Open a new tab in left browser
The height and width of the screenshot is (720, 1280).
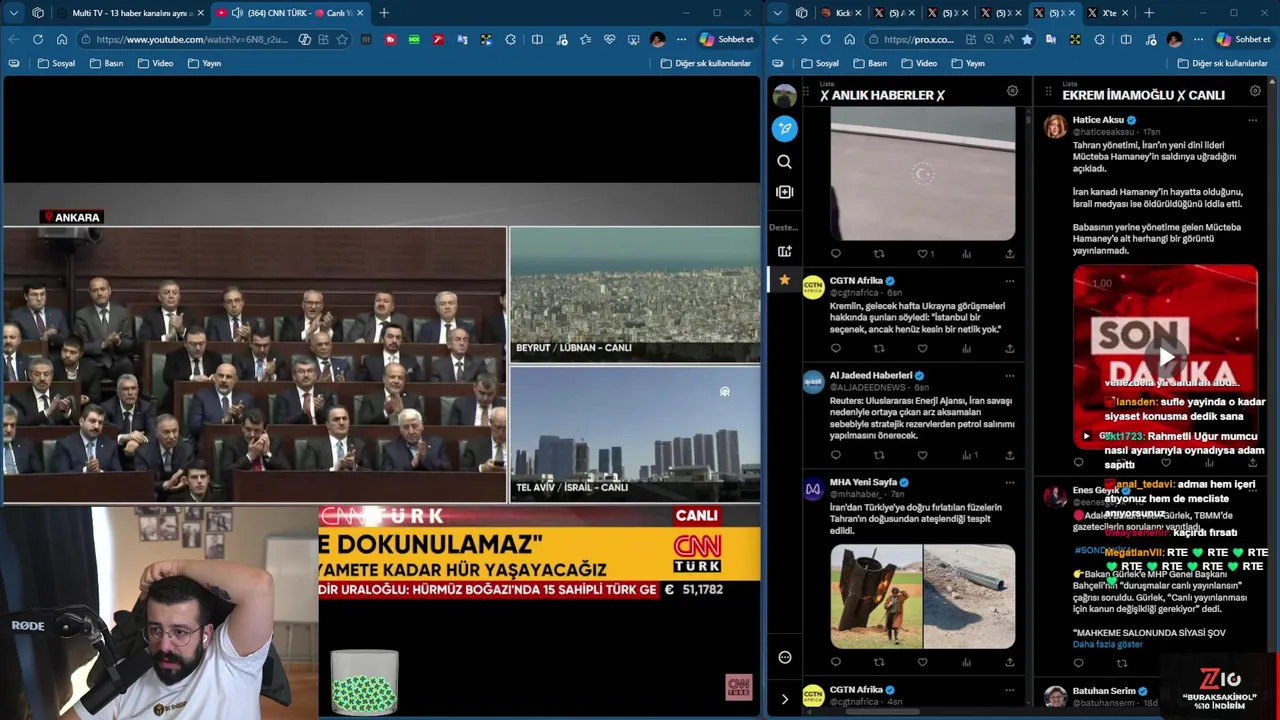pyautogui.click(x=384, y=13)
